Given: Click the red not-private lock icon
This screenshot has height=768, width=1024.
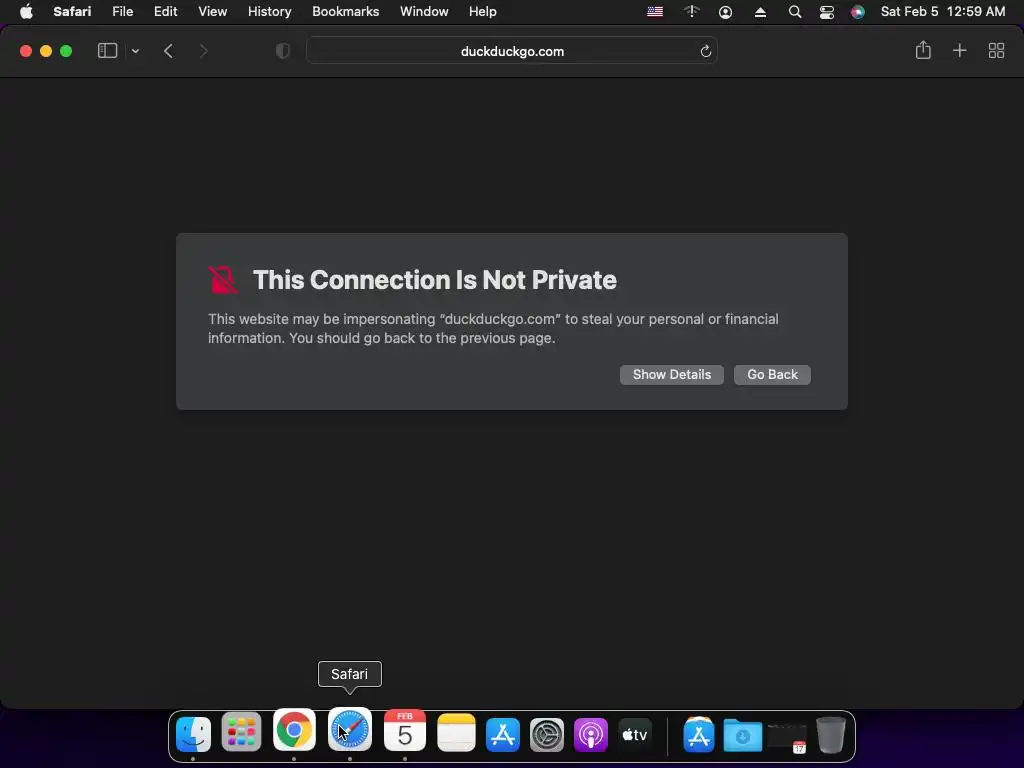Looking at the screenshot, I should tap(223, 280).
